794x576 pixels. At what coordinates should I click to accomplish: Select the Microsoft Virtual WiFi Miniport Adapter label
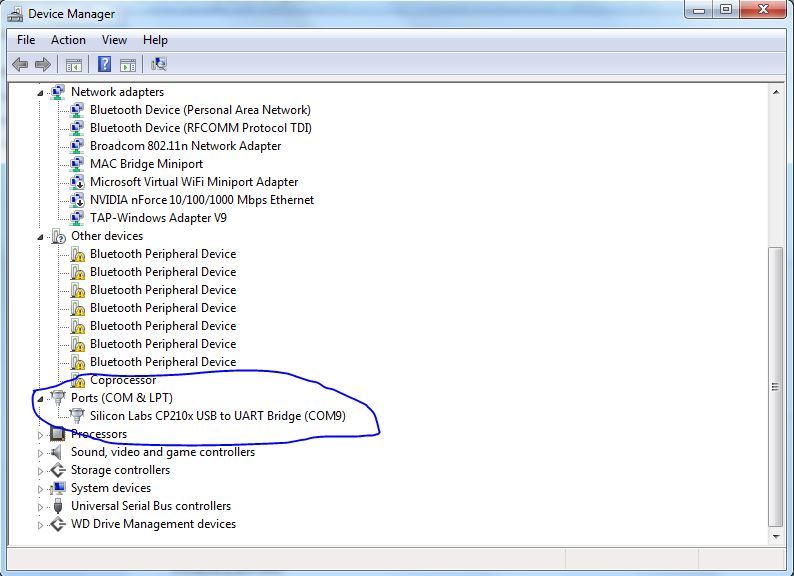pos(194,182)
